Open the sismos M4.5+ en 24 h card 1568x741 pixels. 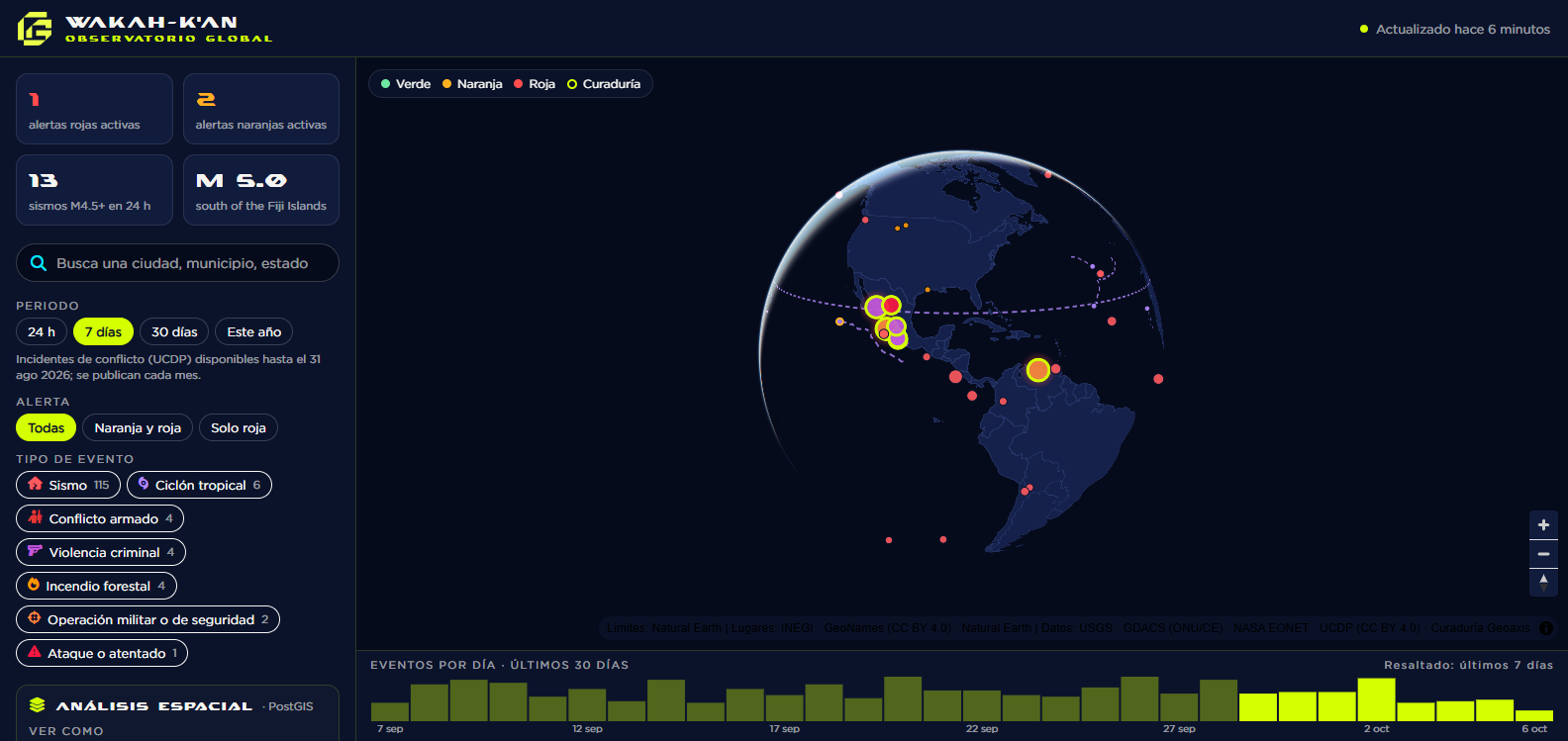point(94,190)
